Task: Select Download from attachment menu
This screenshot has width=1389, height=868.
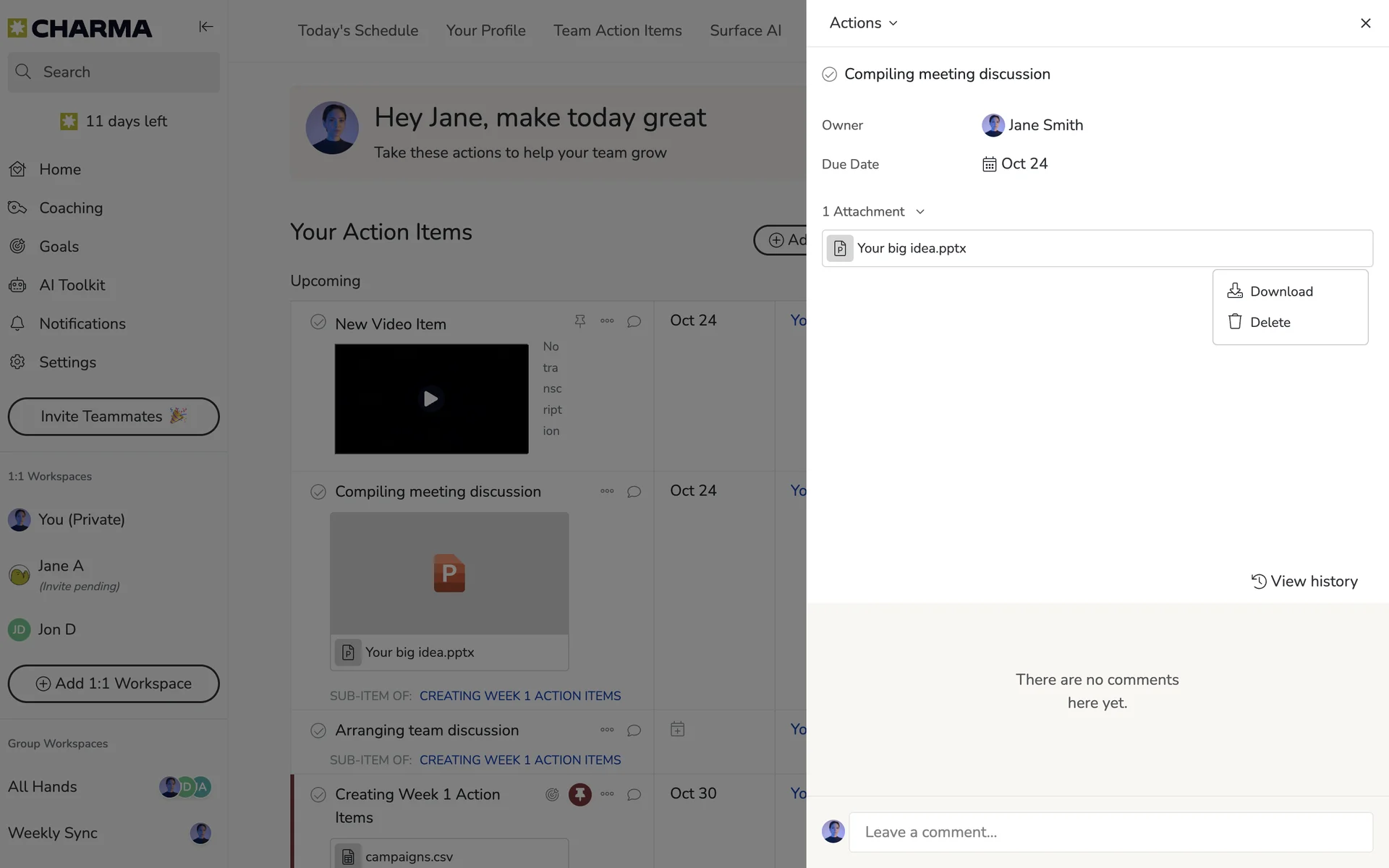Action: pyautogui.click(x=1280, y=292)
